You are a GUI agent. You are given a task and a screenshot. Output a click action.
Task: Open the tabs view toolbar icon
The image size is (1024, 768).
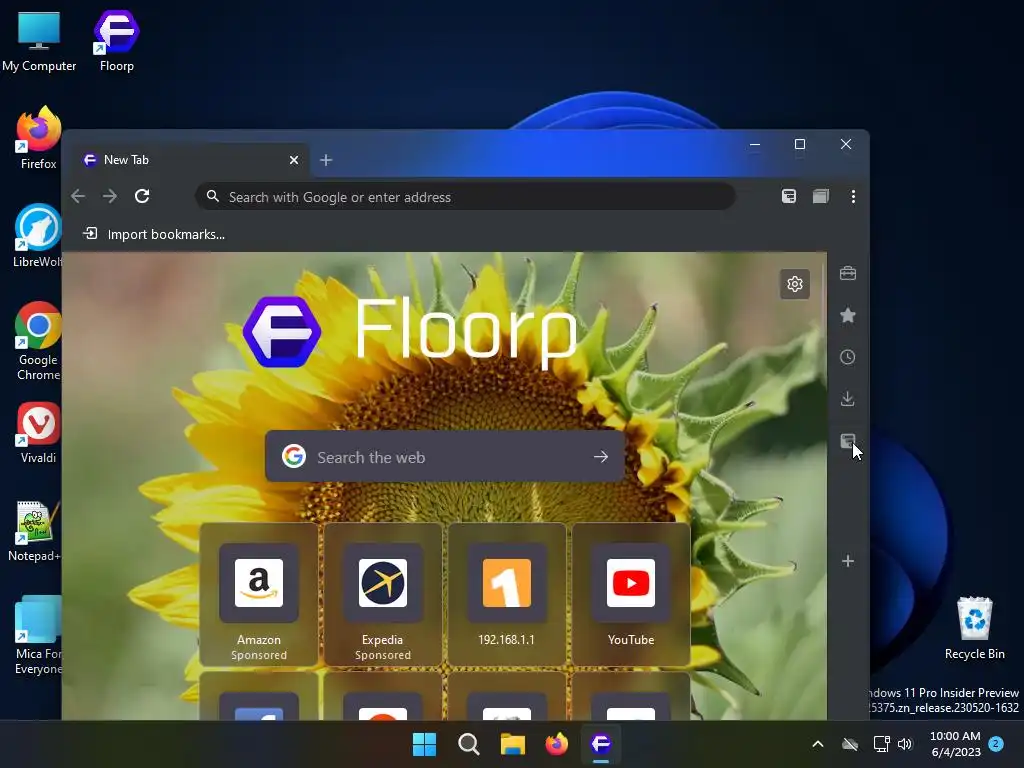click(821, 197)
